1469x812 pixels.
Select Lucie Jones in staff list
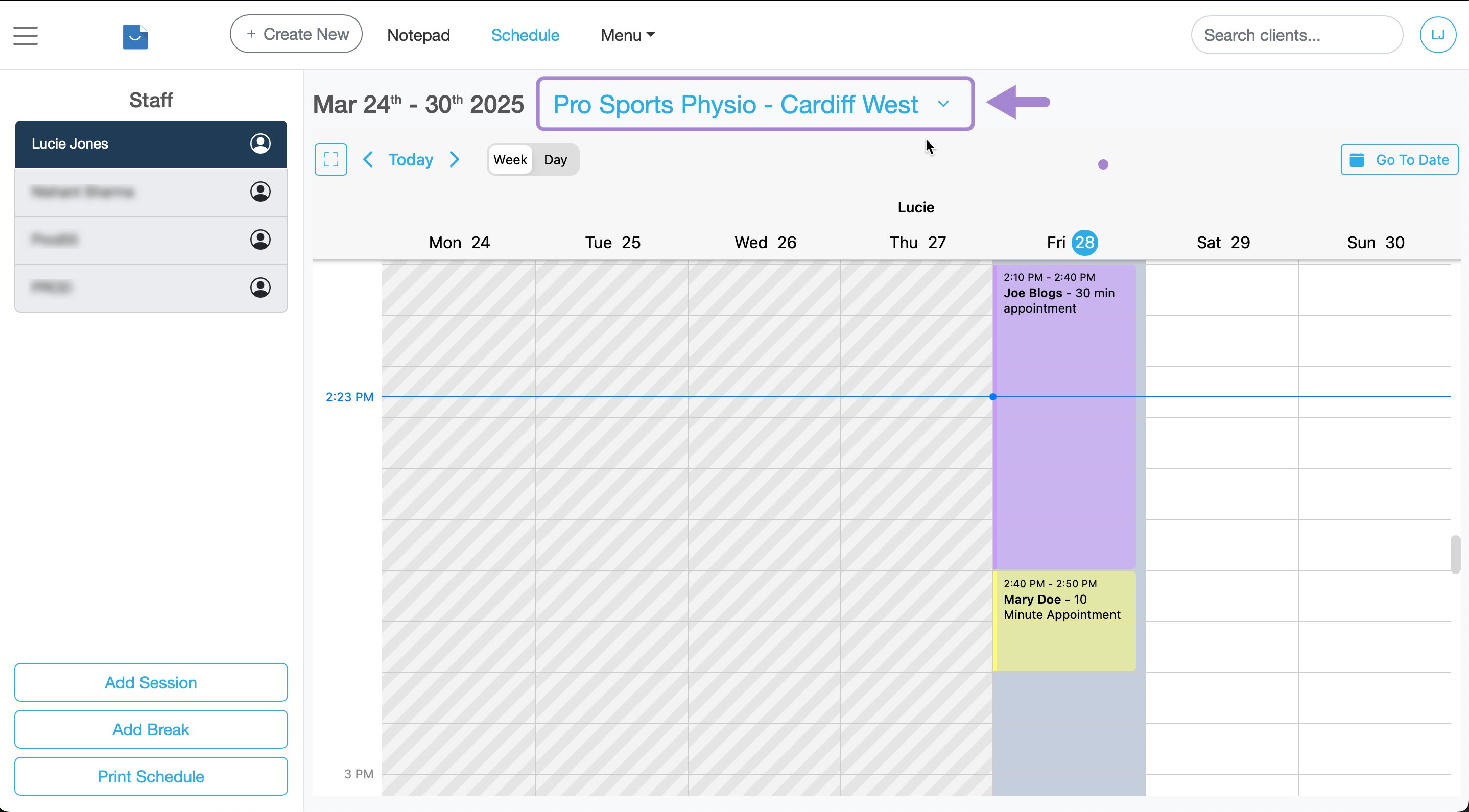click(131, 144)
